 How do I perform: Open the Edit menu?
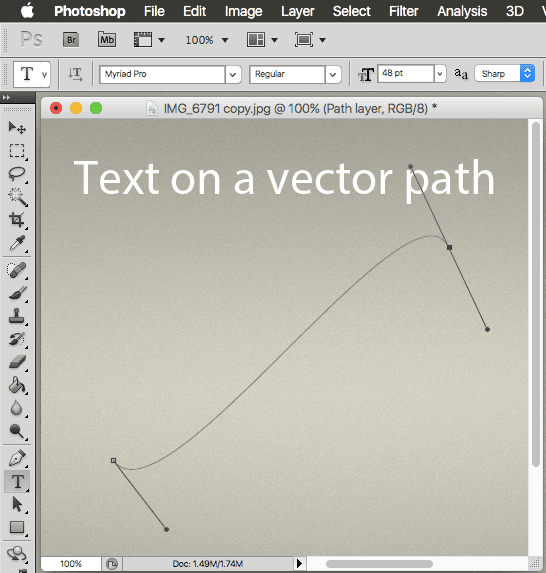(x=194, y=11)
